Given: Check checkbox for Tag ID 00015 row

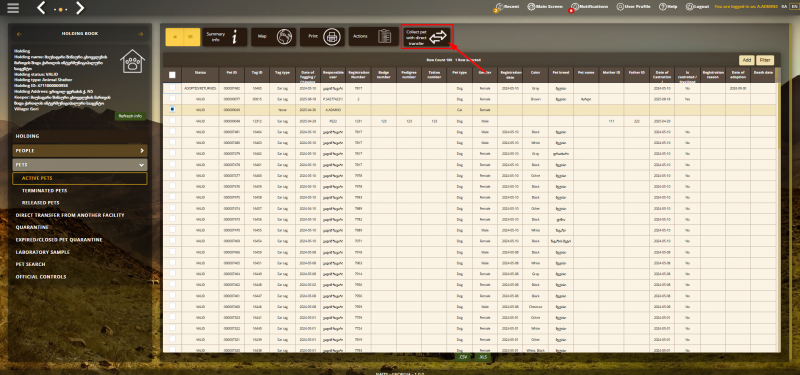Looking at the screenshot, I should tap(172, 99).
